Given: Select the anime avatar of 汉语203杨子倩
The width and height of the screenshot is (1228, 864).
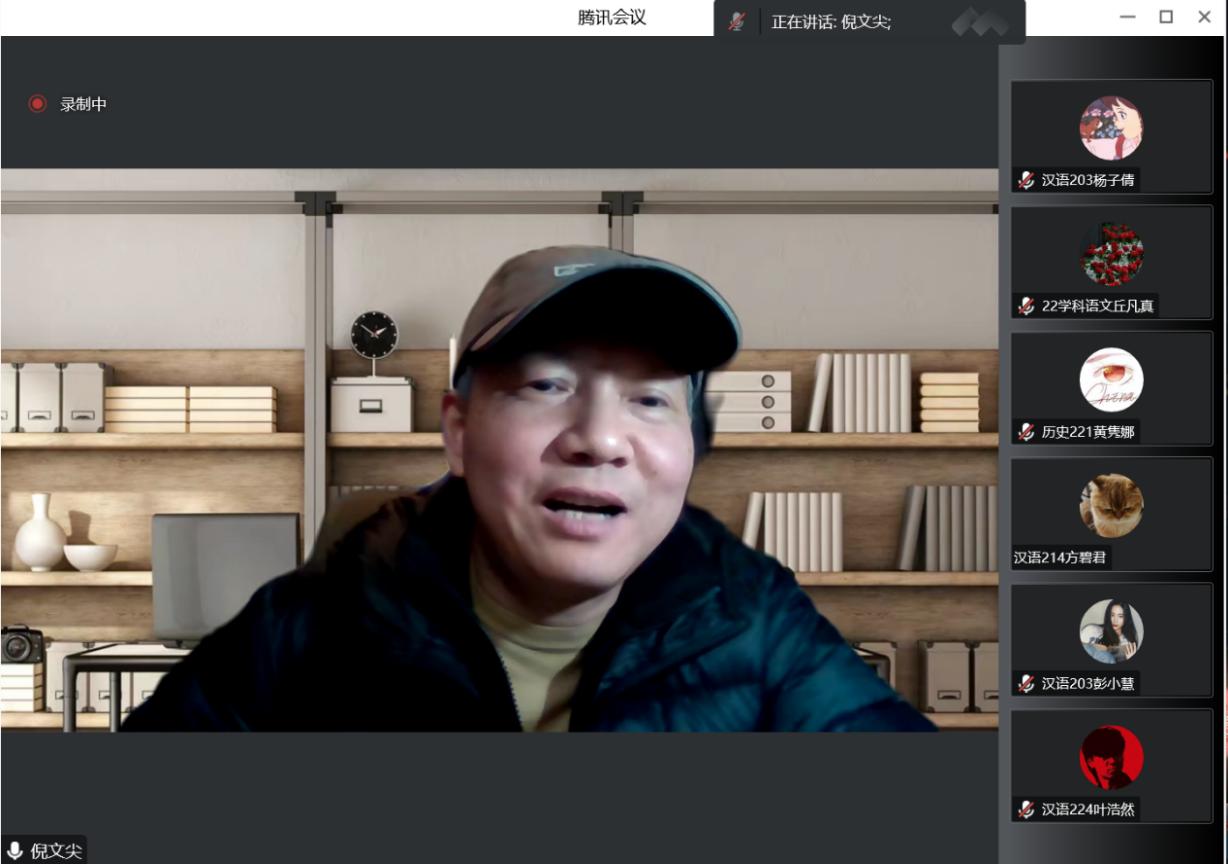Looking at the screenshot, I should pyautogui.click(x=1111, y=128).
